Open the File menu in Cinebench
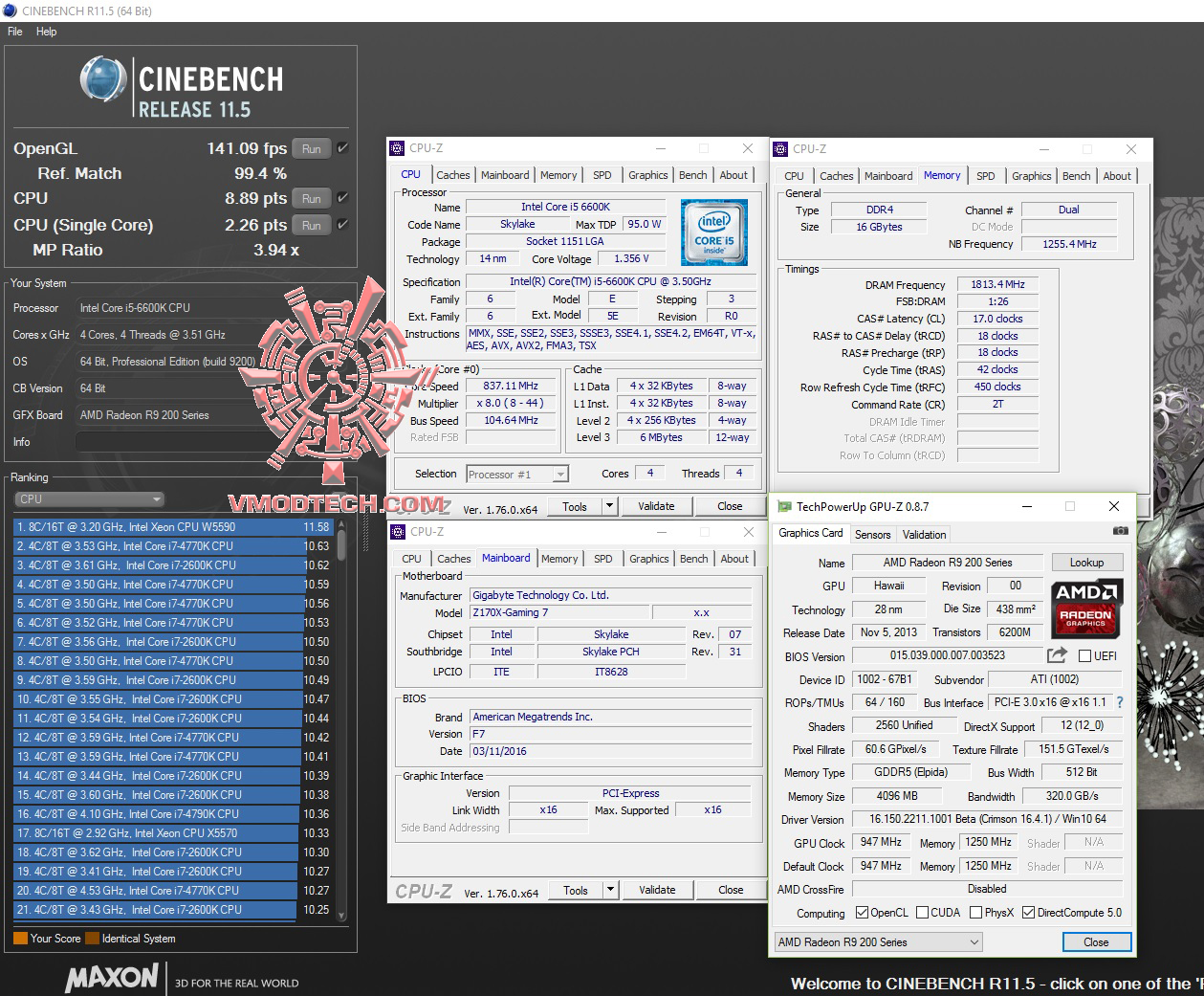The width and height of the screenshot is (1204, 996). (15, 32)
